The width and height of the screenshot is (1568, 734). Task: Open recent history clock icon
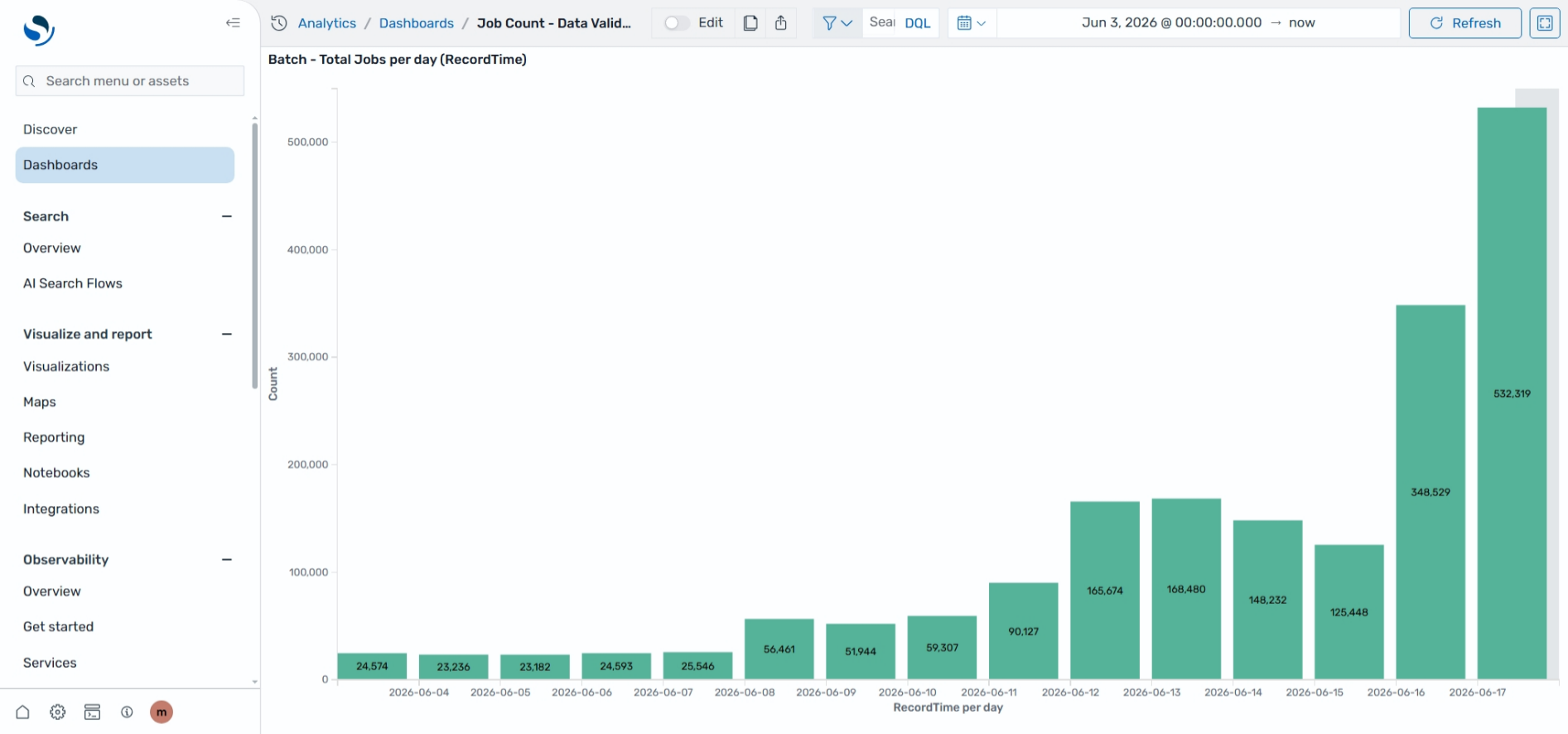click(279, 23)
